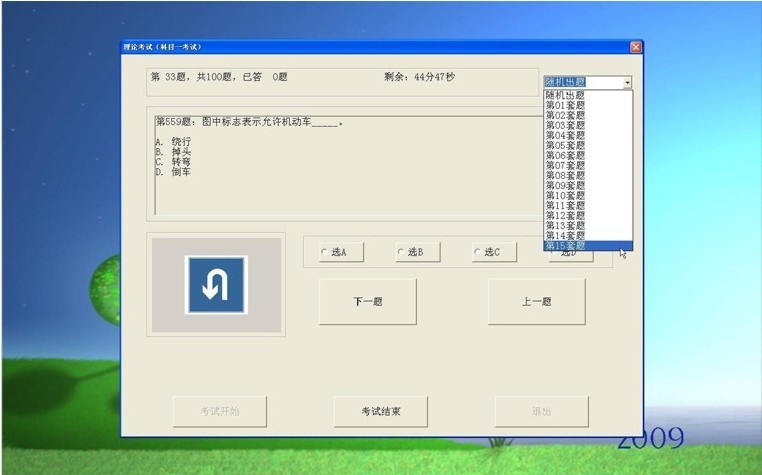Choose 第01套题 from the list
Viewport: 762px width, 475px height.
click(x=588, y=105)
